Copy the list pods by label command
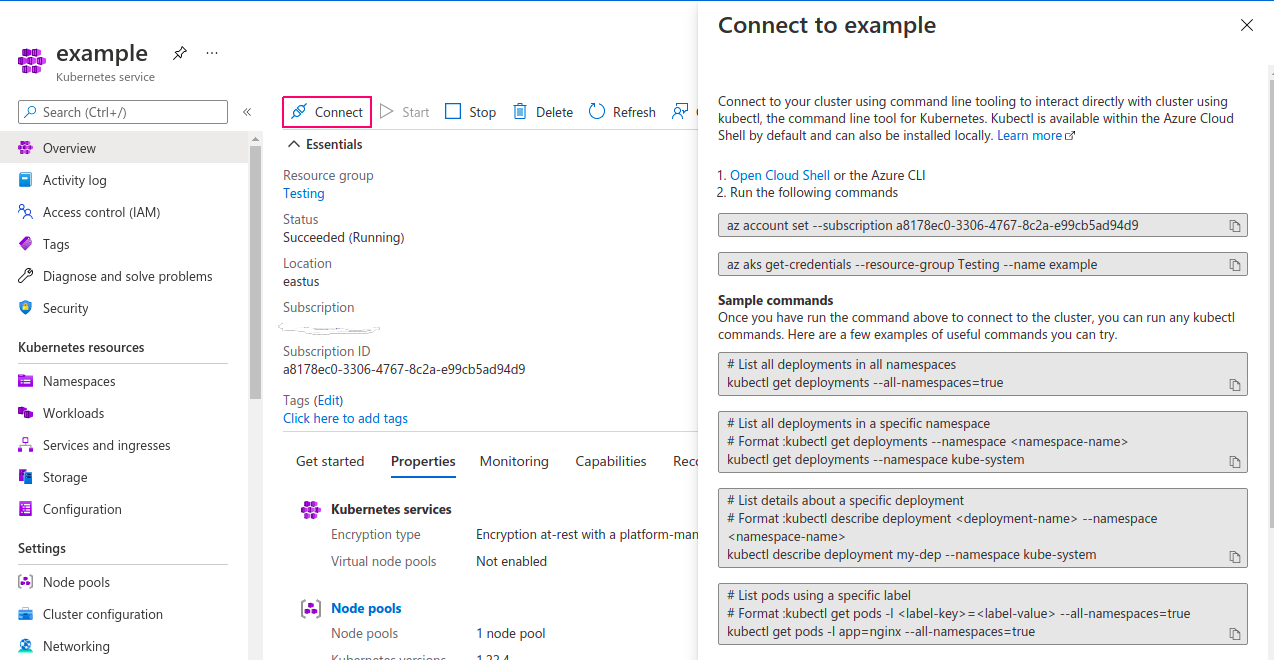 [x=1235, y=634]
